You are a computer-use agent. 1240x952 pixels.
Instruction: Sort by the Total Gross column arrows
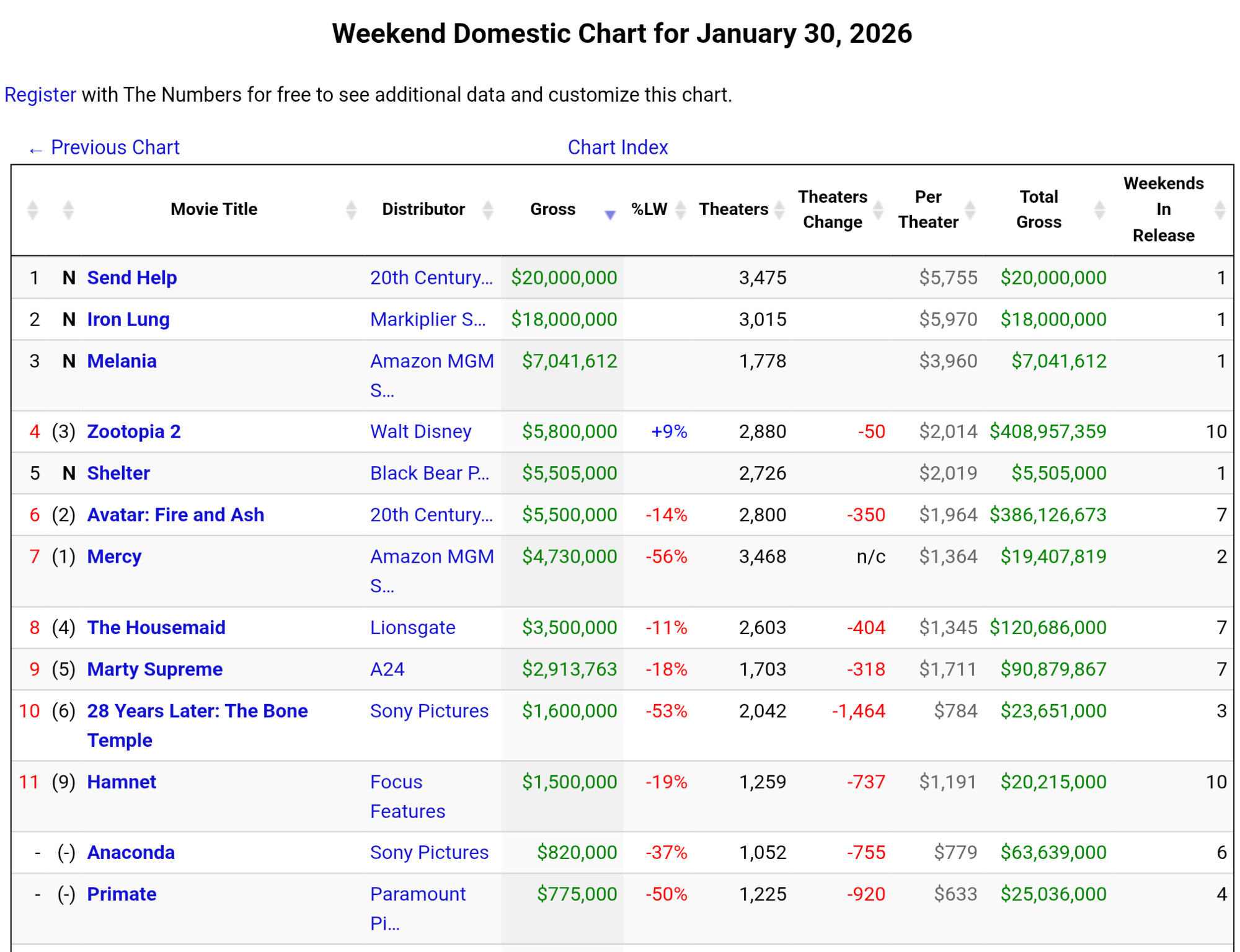[1099, 210]
